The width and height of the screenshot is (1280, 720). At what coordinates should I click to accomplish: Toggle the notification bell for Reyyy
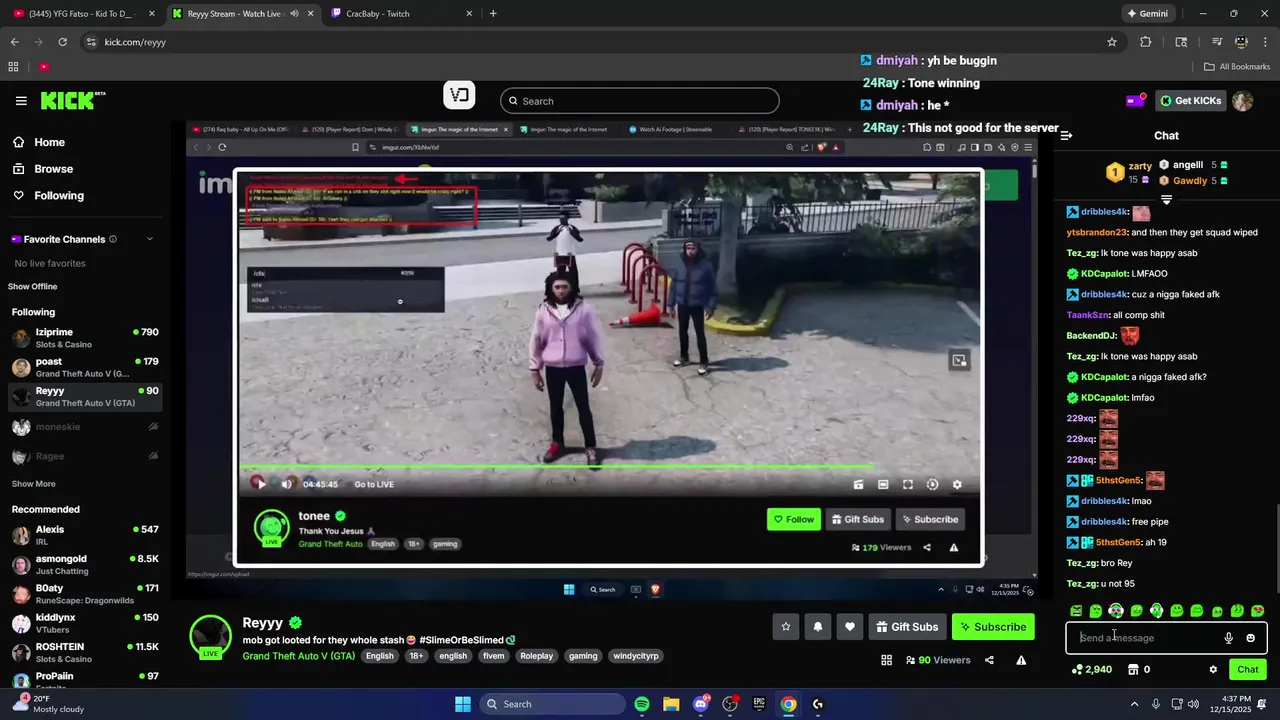point(818,627)
